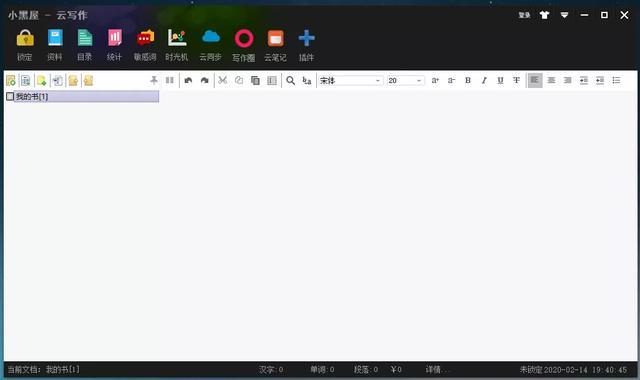Image resolution: width=640 pixels, height=380 pixels.
Task: Launch the 时光机 time machine
Action: 177,38
